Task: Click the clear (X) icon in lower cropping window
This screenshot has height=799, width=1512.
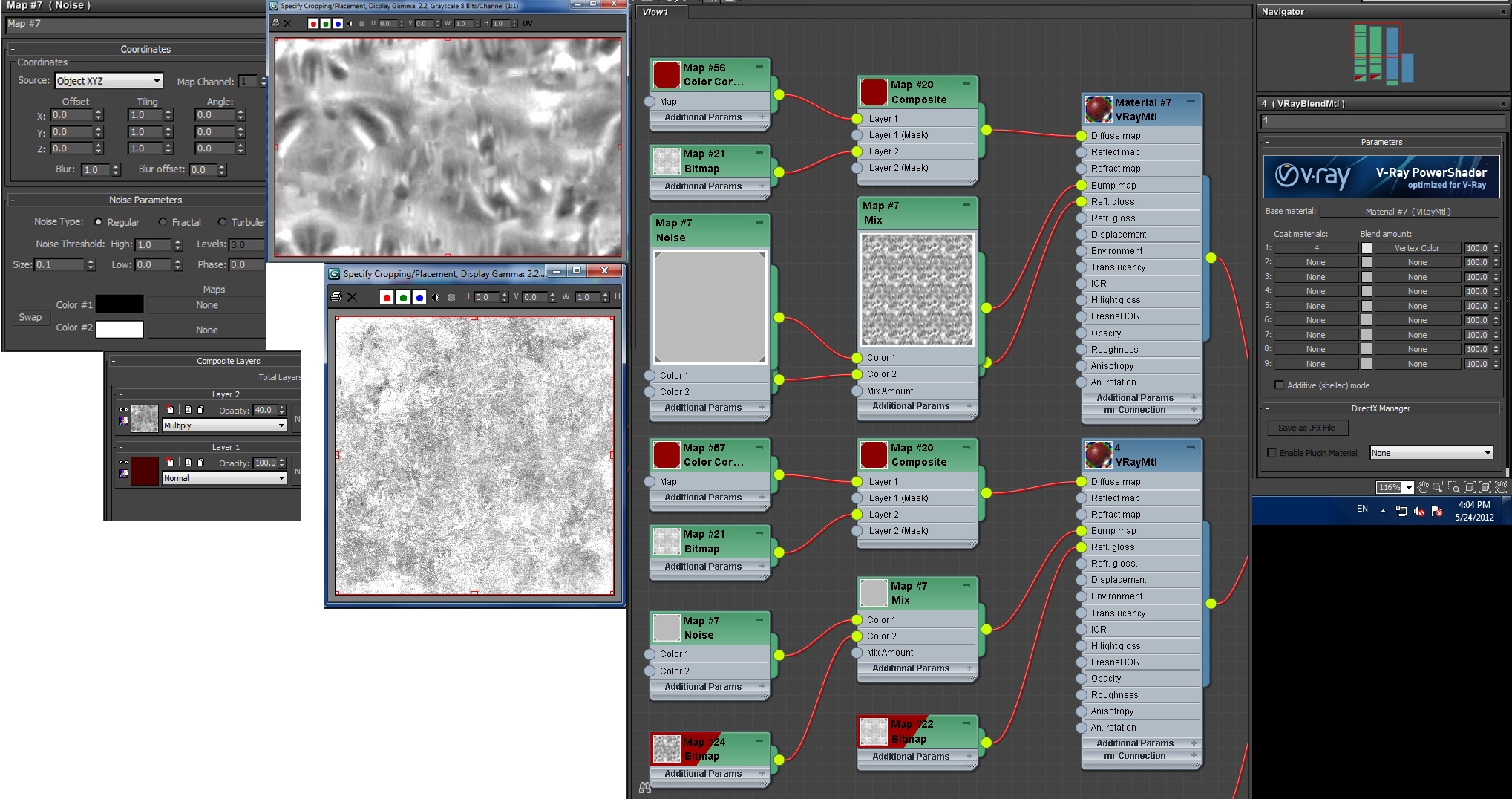Action: (x=353, y=297)
